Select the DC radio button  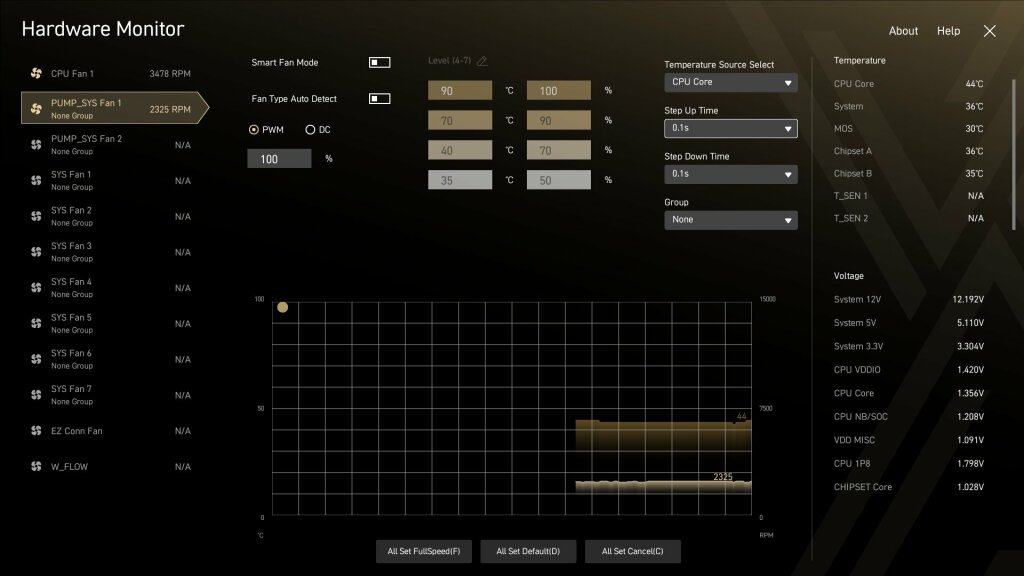point(310,129)
